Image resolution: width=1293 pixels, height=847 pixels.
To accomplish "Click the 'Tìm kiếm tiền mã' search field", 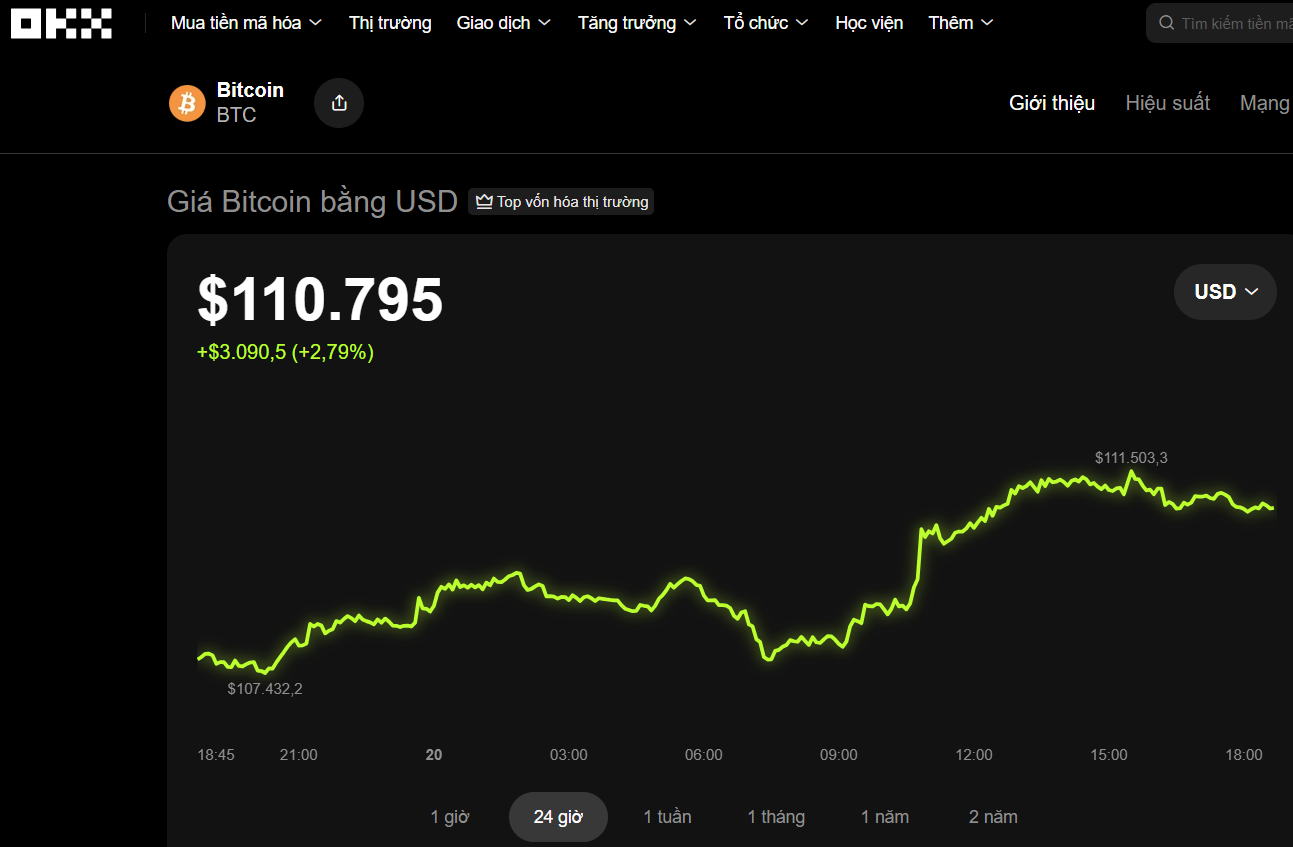I will tap(1235, 22).
